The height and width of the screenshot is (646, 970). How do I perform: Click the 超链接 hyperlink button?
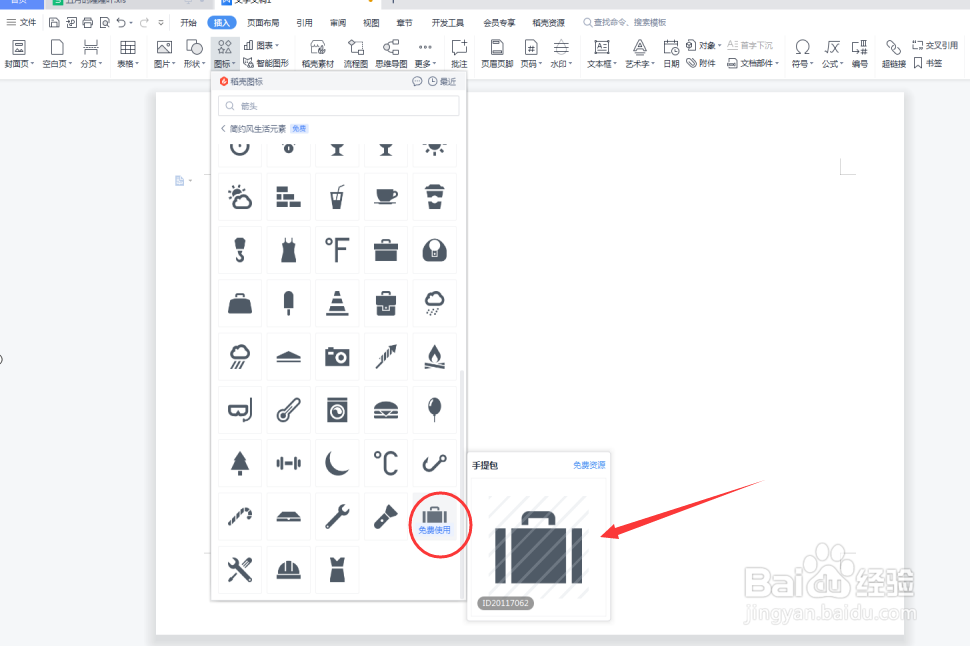(x=894, y=54)
